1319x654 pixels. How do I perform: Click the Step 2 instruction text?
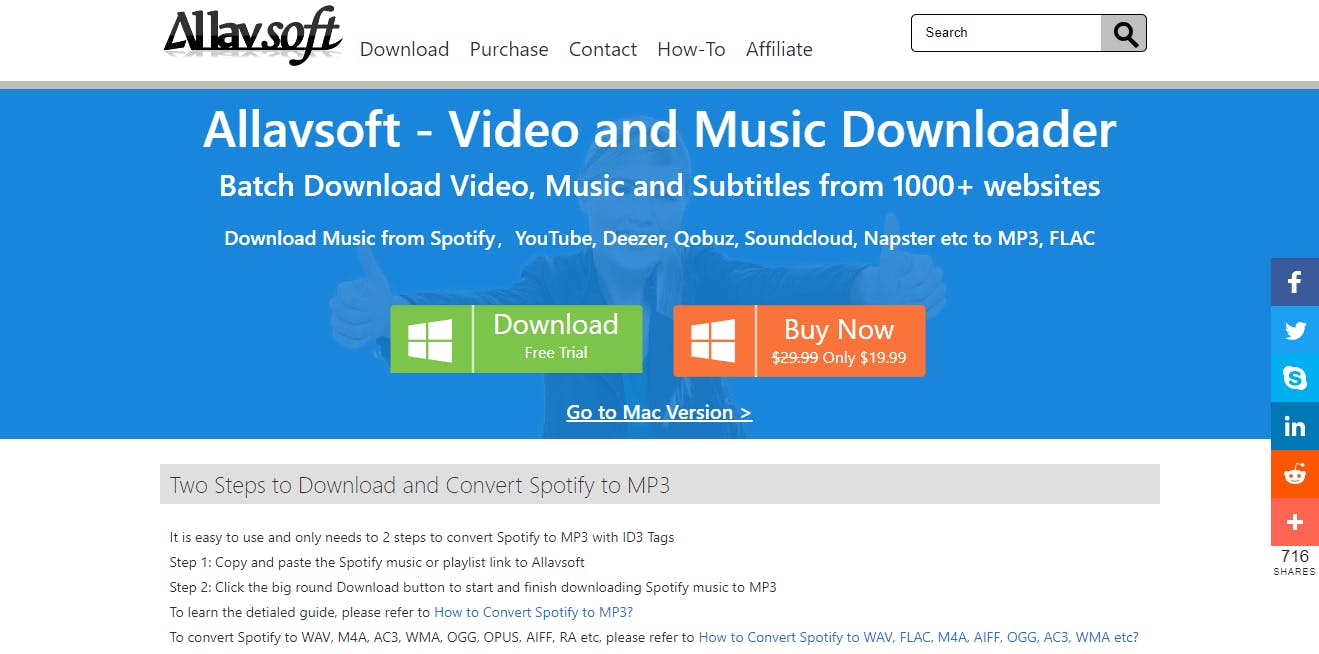[x=473, y=587]
